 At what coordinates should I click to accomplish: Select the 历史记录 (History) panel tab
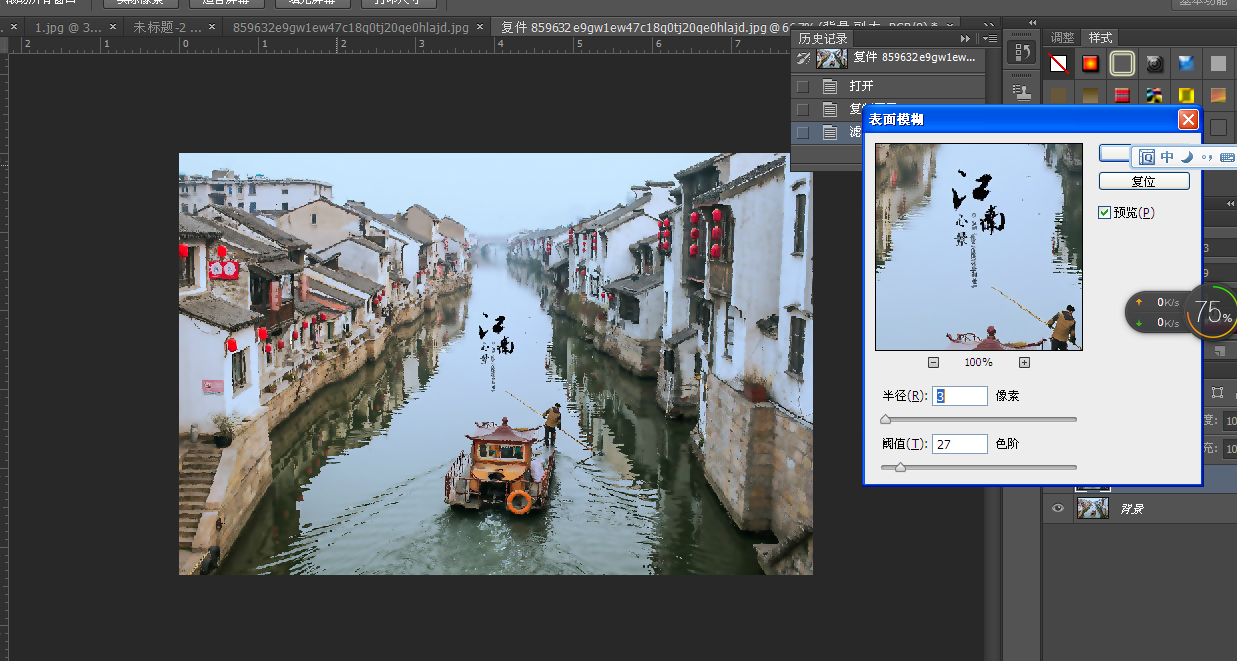click(823, 38)
